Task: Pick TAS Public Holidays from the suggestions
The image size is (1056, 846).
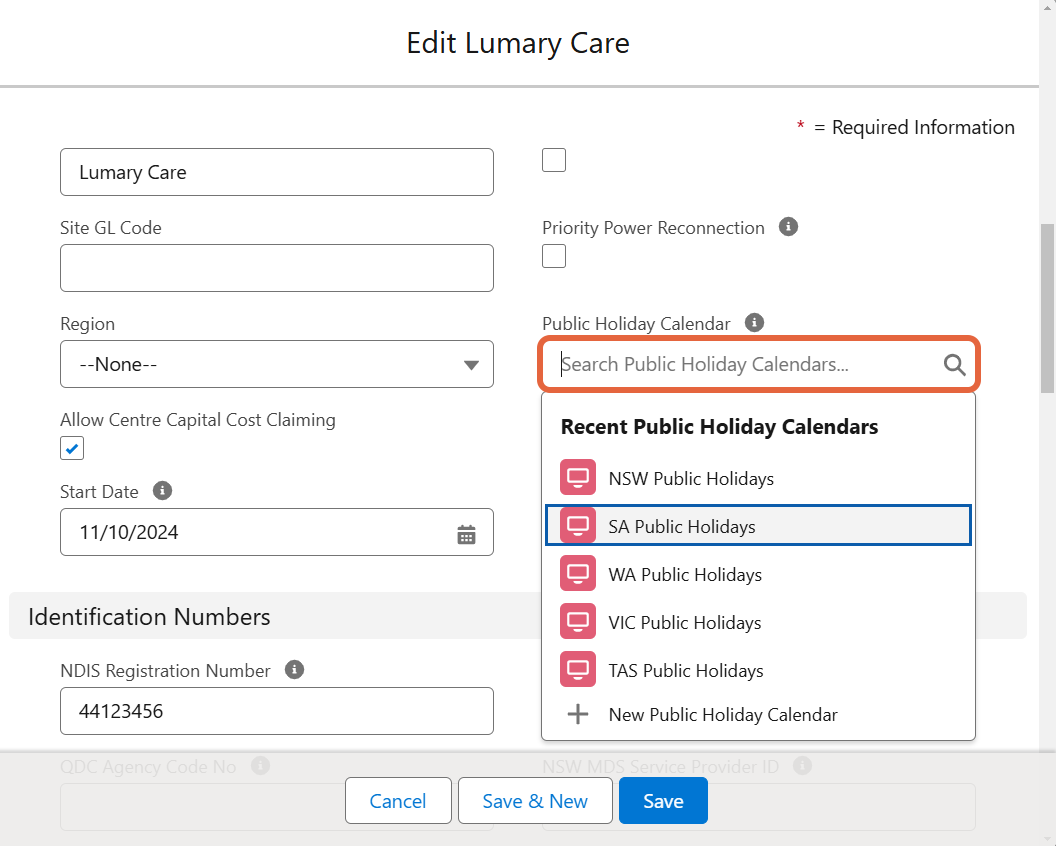Action: (x=686, y=670)
